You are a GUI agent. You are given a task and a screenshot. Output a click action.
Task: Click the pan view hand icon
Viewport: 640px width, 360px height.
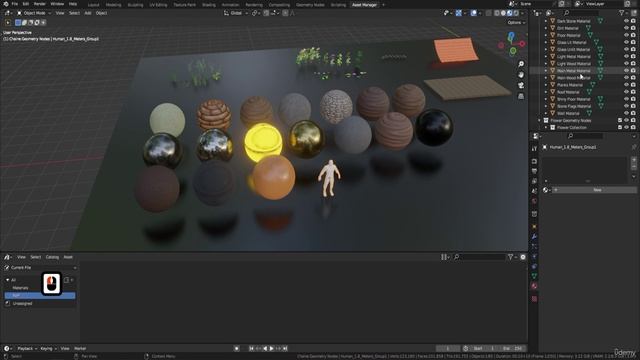click(521, 75)
